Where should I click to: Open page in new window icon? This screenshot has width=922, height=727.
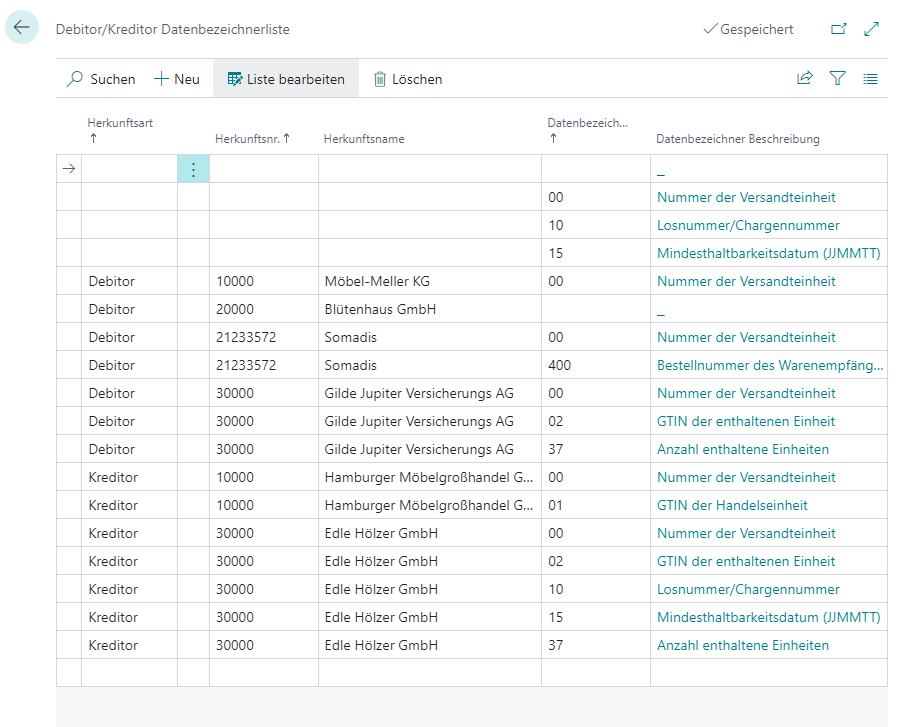coord(839,30)
